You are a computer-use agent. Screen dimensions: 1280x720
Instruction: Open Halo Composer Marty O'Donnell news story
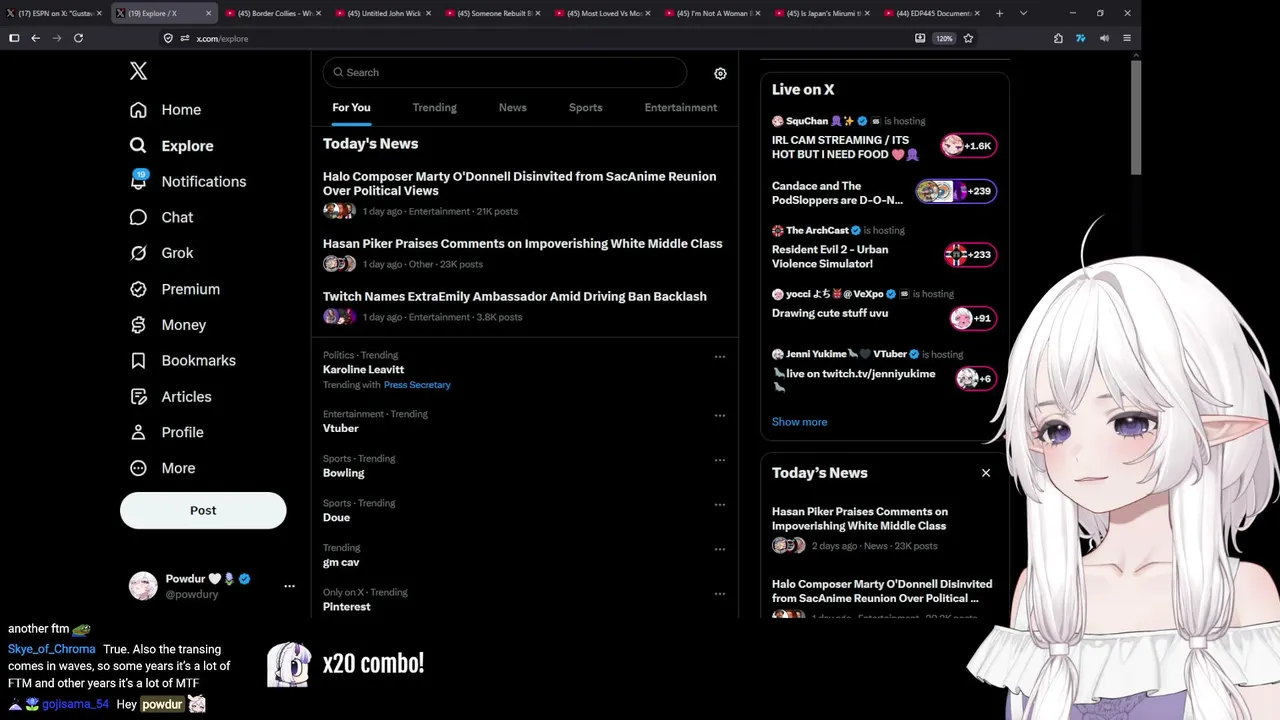(519, 184)
